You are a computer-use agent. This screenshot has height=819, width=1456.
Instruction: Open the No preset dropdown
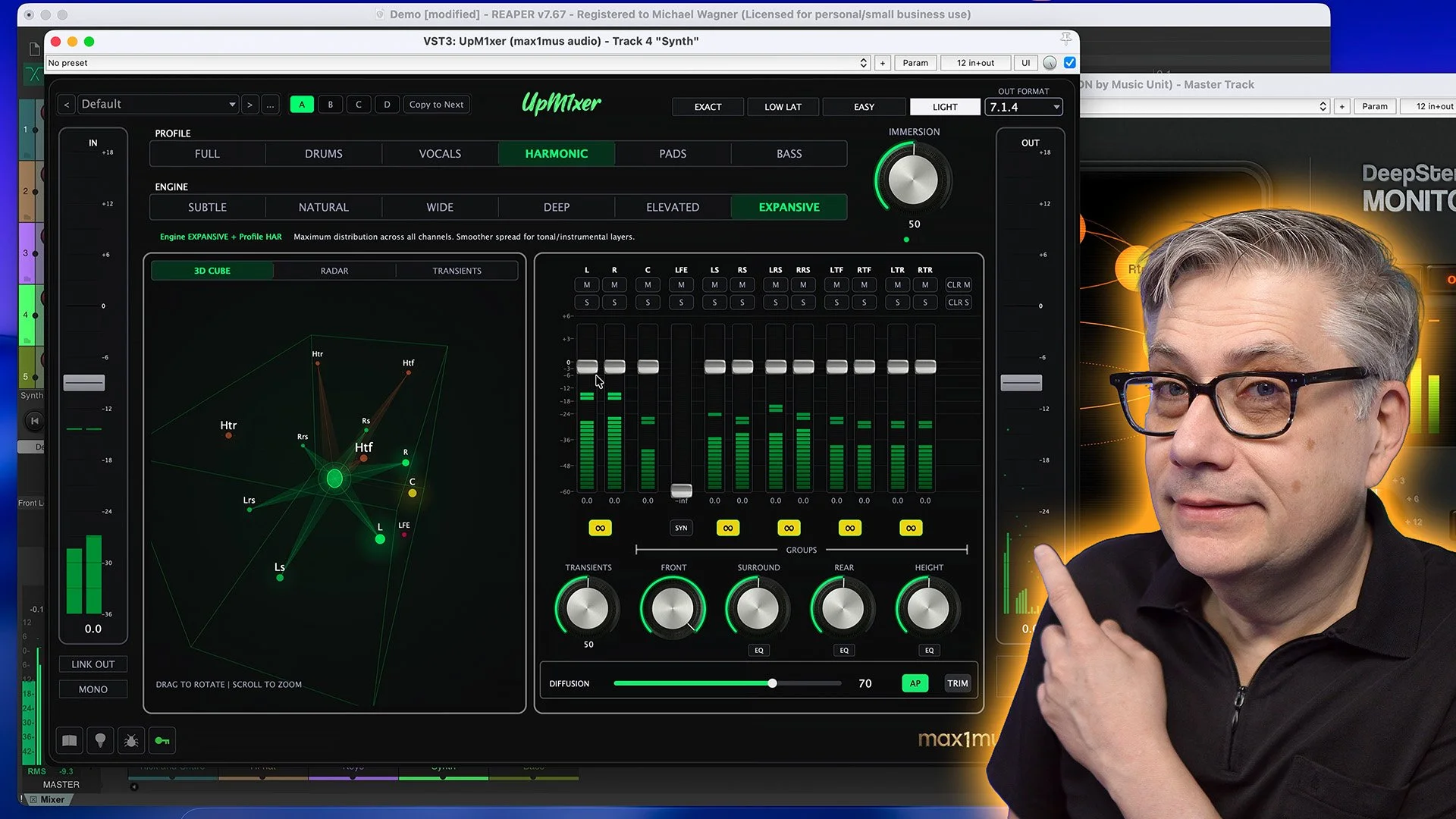(x=862, y=63)
